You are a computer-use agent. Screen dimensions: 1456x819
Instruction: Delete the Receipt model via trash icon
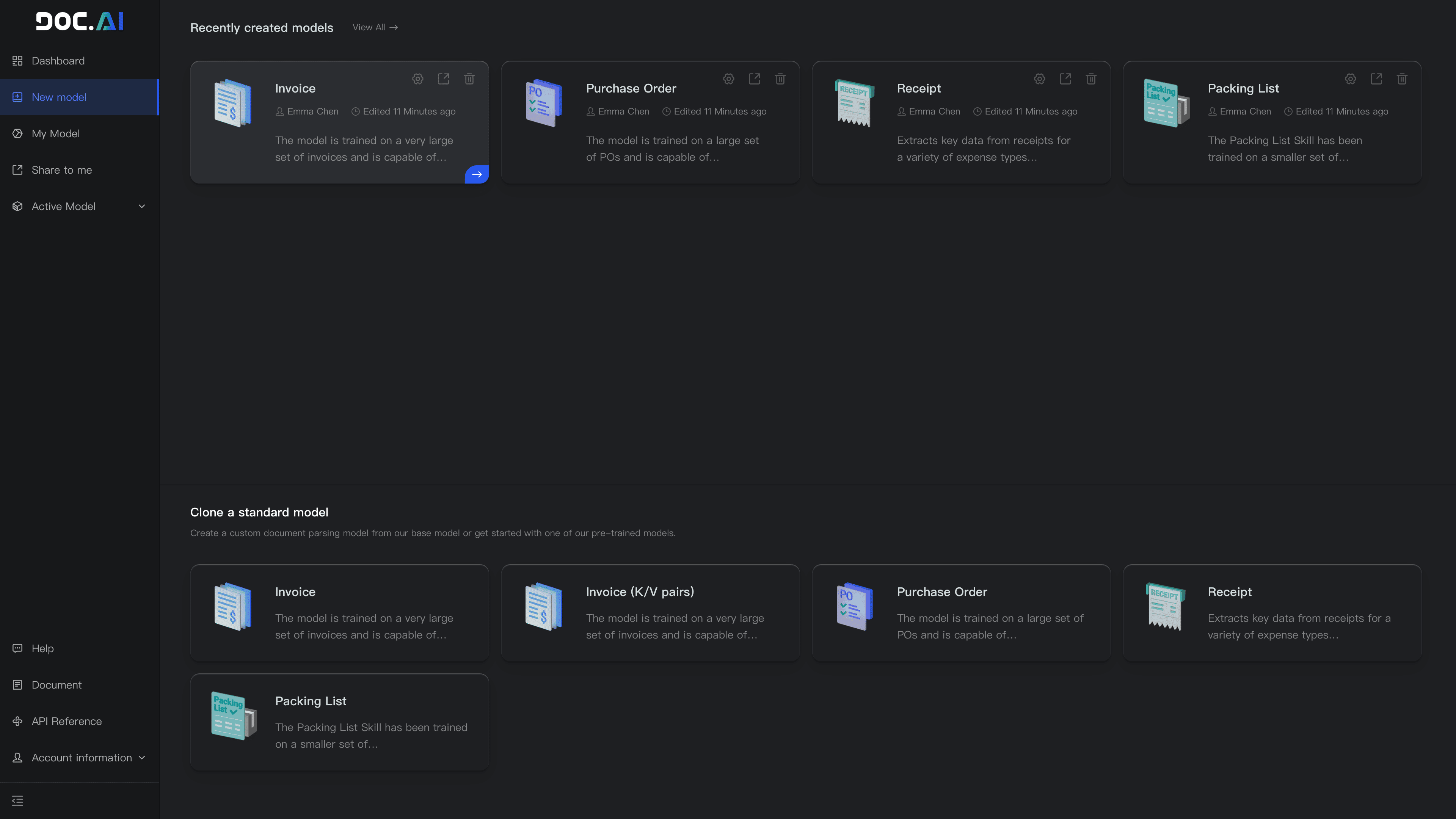click(1091, 79)
